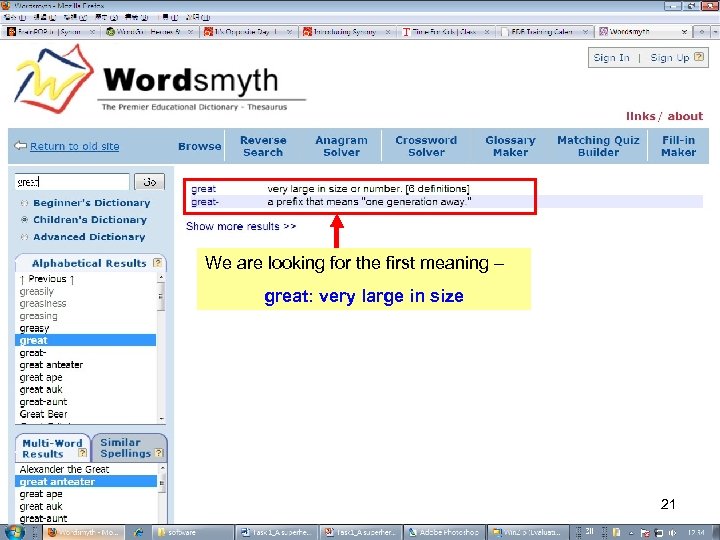This screenshot has width=720, height=540.
Task: Switch to the Similar Spellings tab
Action: [130, 448]
